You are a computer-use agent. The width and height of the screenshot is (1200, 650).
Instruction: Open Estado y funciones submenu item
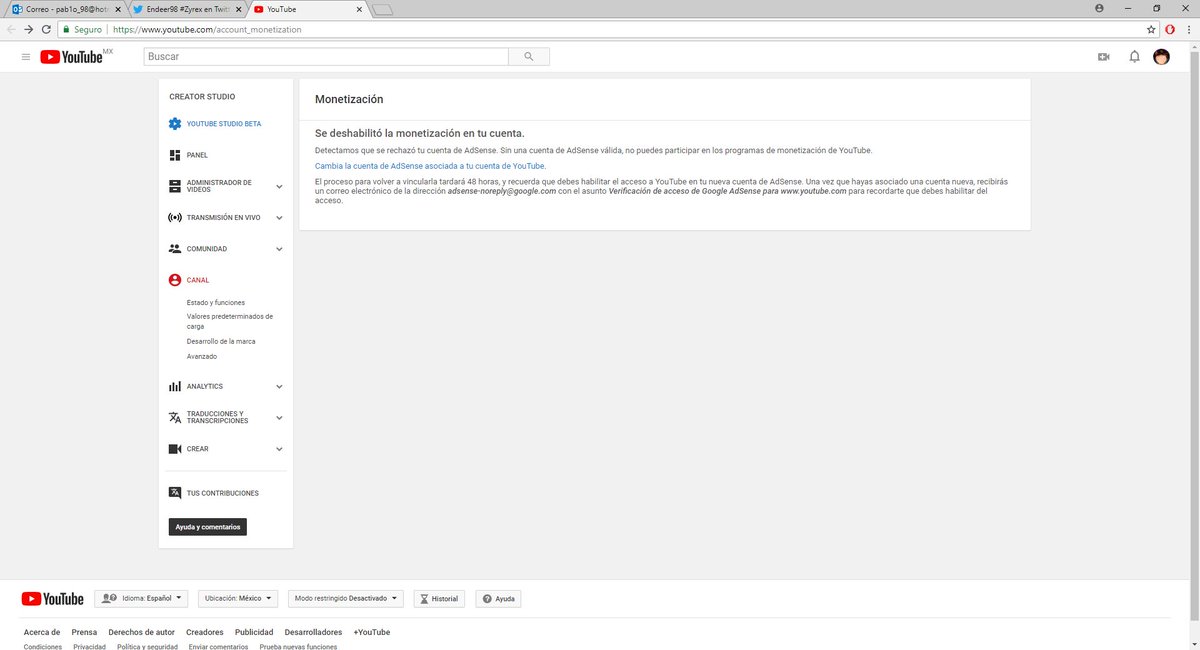pos(216,302)
